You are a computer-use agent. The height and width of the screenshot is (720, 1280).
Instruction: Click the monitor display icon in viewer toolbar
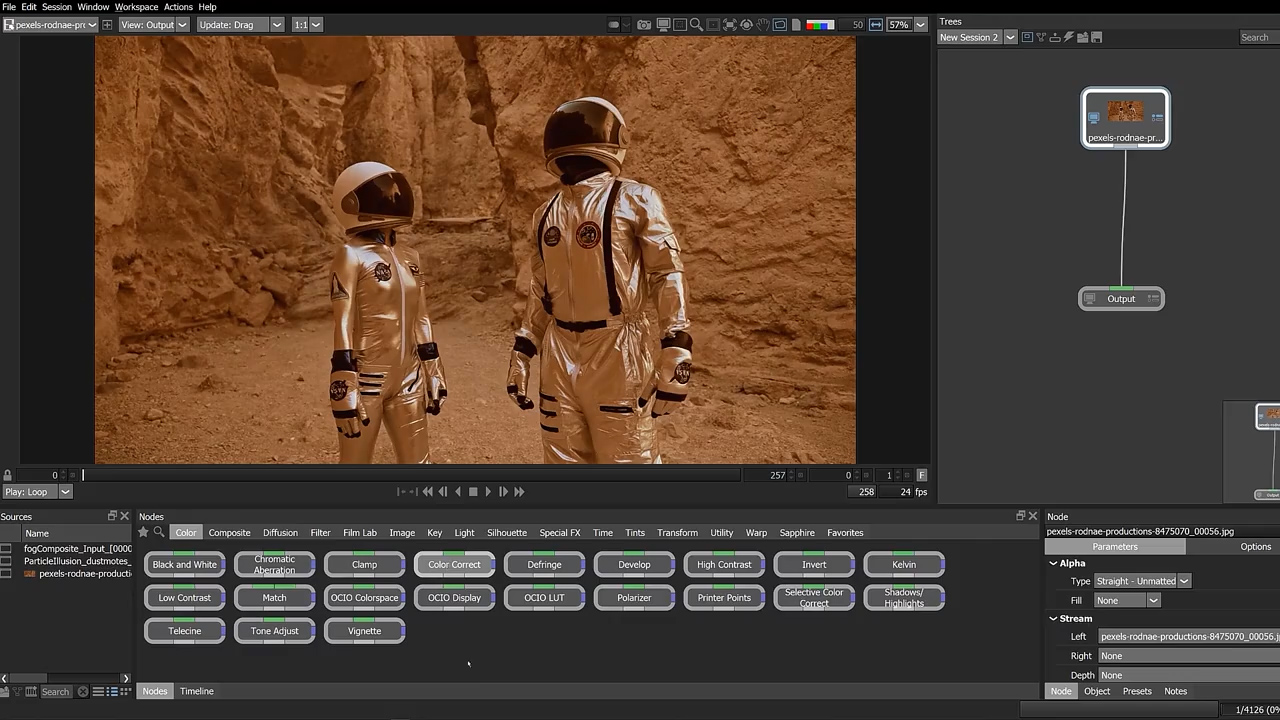coord(663,25)
